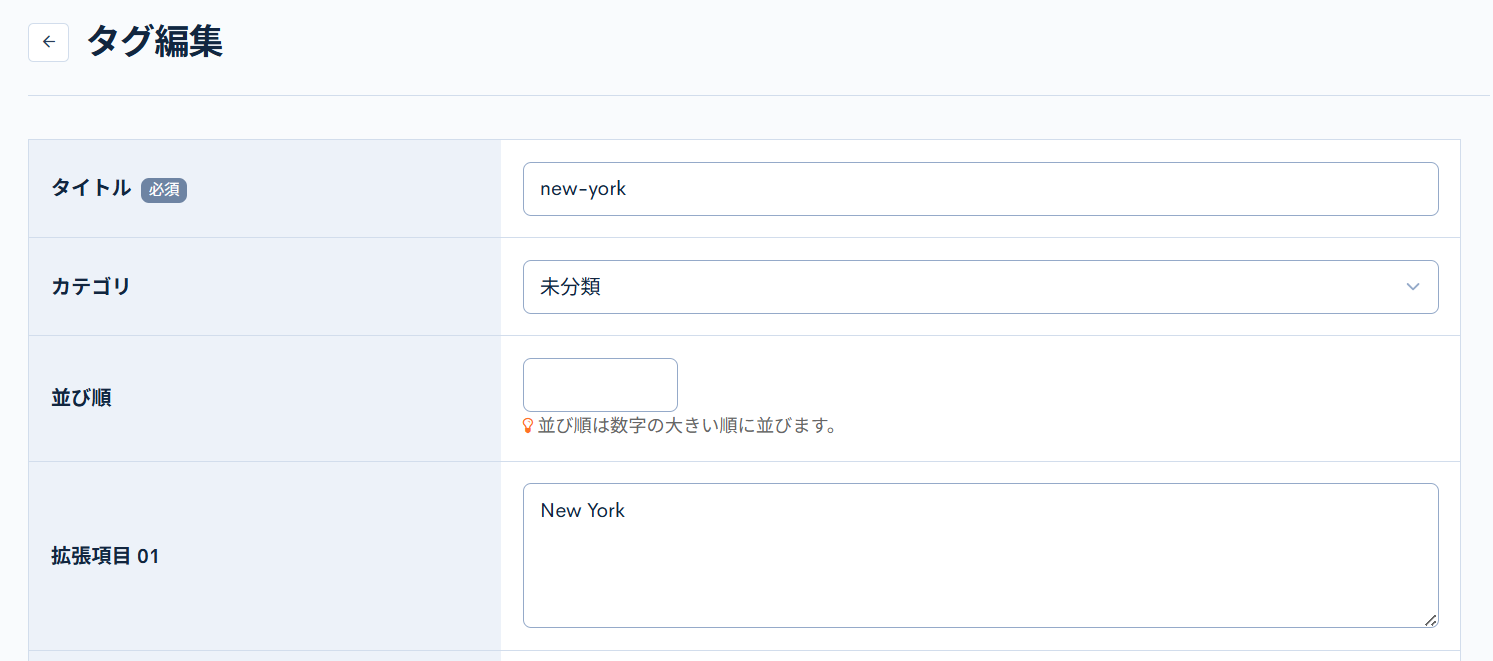The width and height of the screenshot is (1493, 661).
Task: Click the New York textarea under 拡張項目 01
Action: (x=980, y=555)
